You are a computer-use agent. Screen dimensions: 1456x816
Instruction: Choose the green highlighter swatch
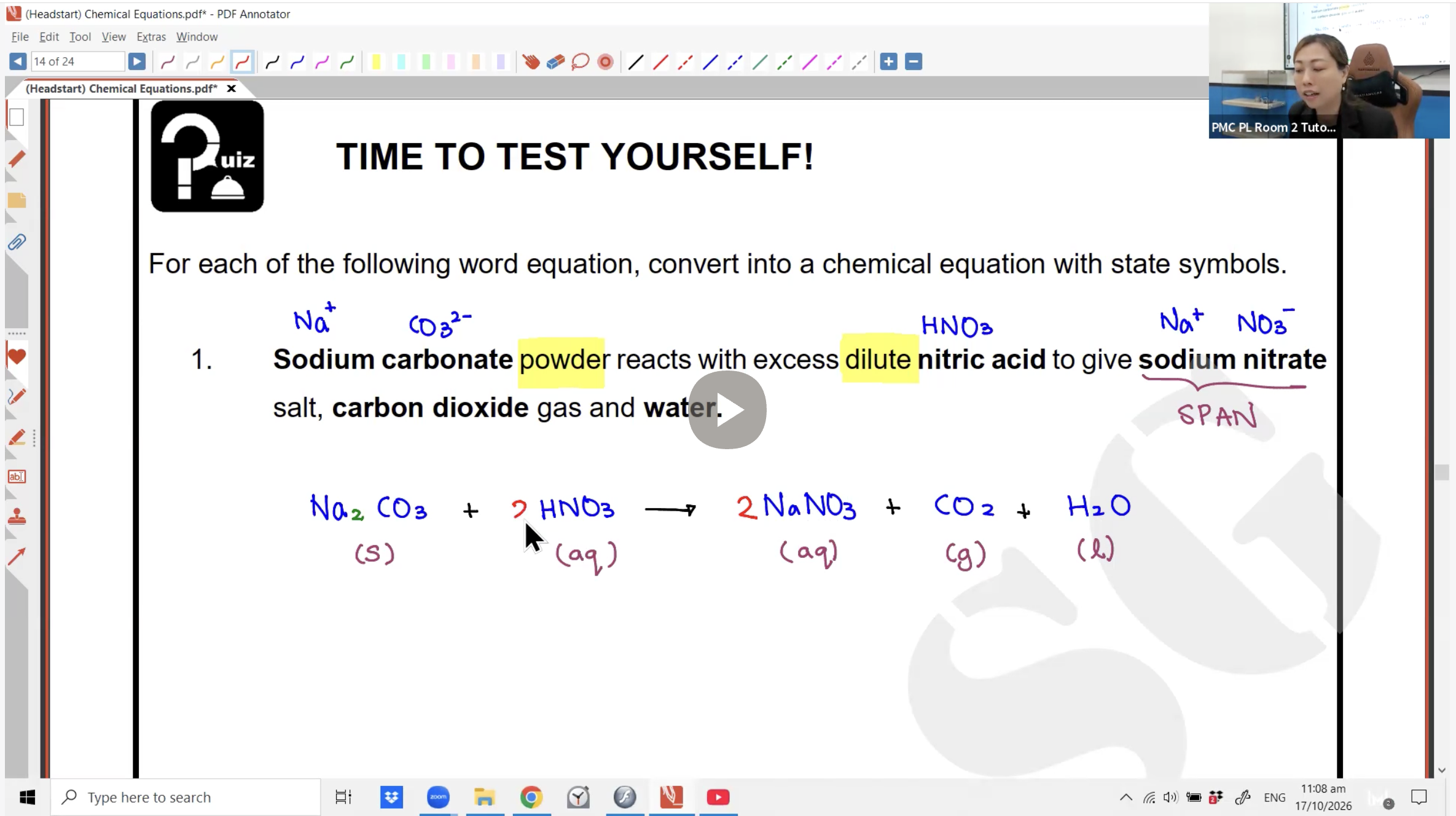(426, 61)
